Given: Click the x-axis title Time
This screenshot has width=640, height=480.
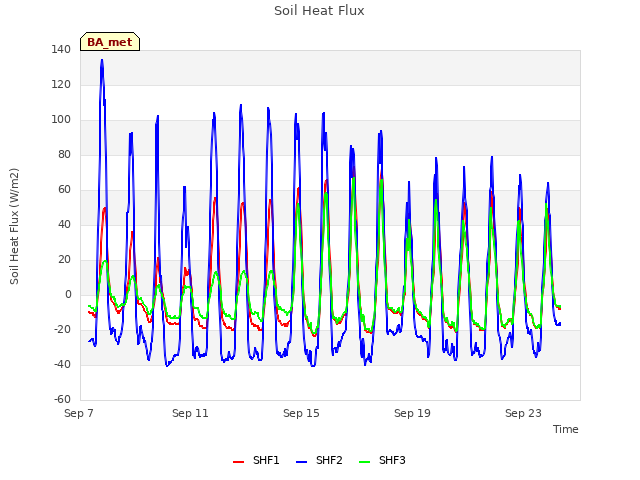Looking at the screenshot, I should (566, 429).
